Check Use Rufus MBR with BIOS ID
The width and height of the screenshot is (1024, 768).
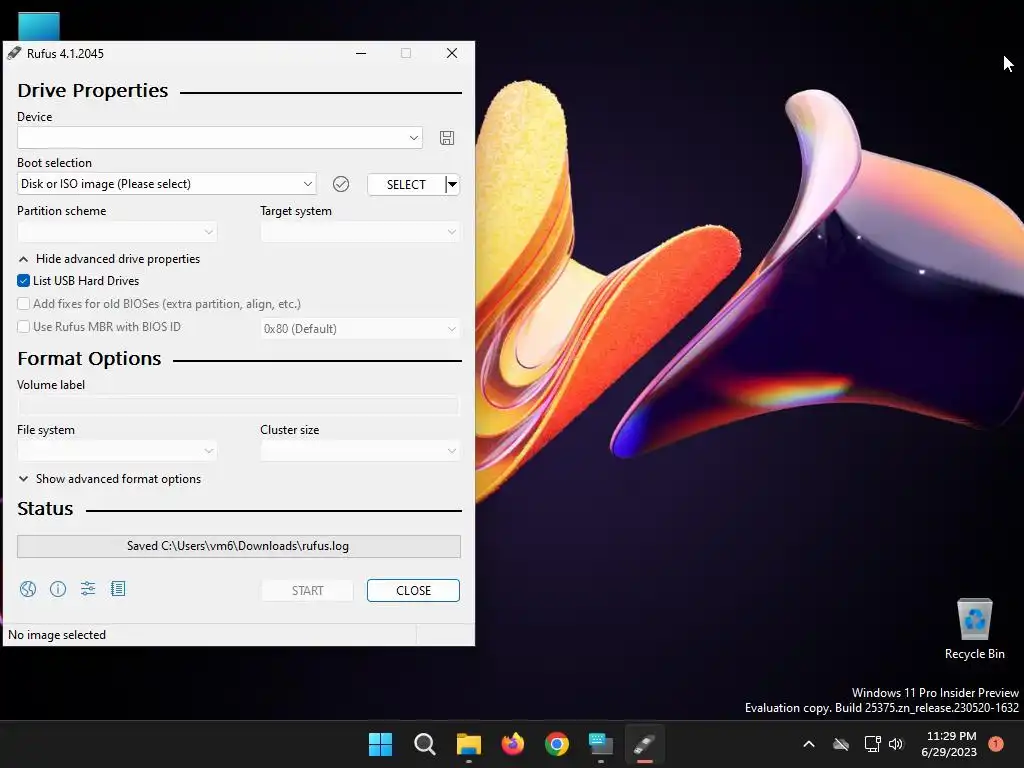point(24,327)
